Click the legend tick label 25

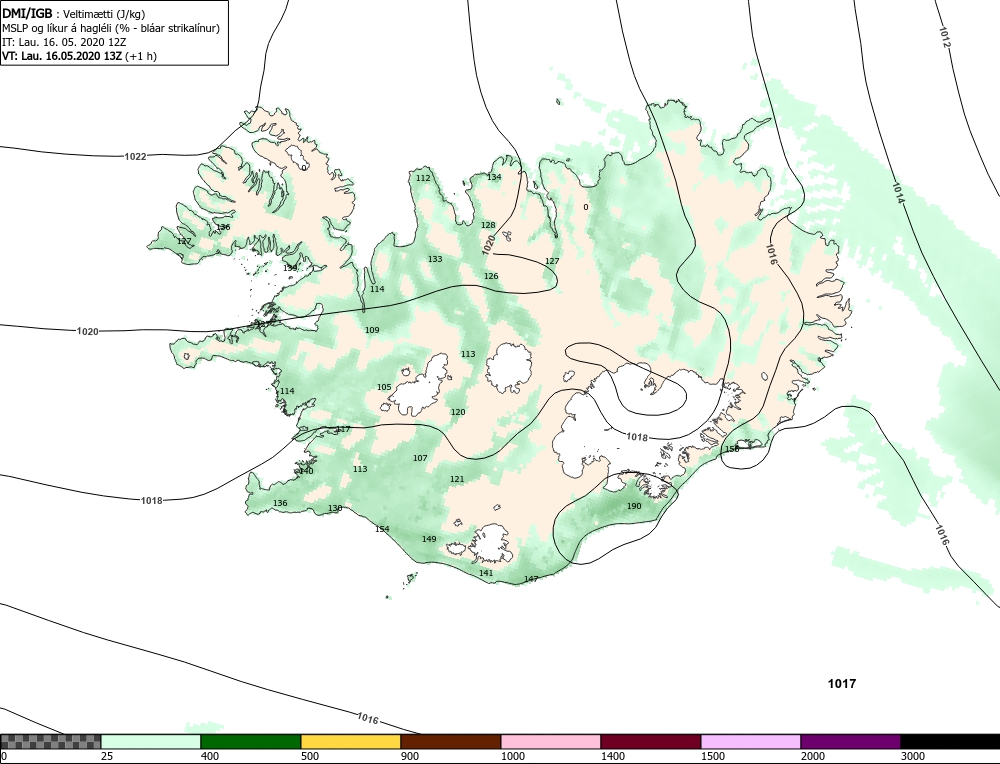pyautogui.click(x=107, y=756)
